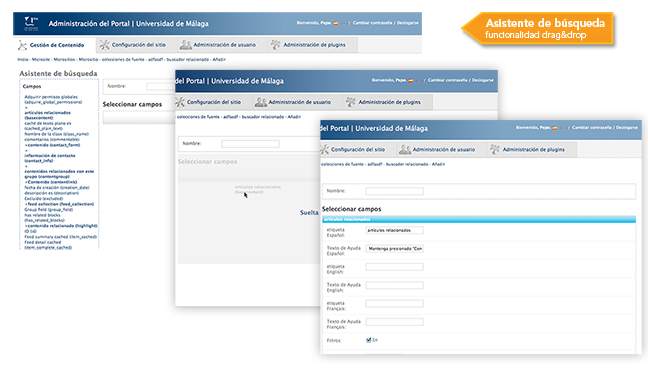648x377 pixels.
Task: Select Adquirir permisos globales field
Action: pos(53,99)
